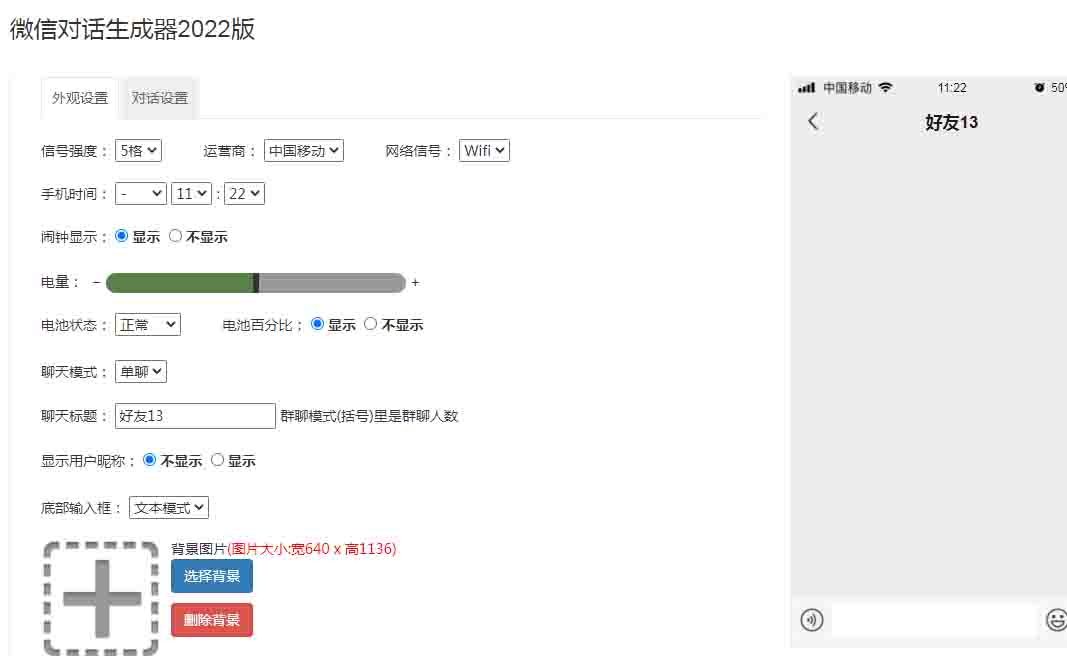Click the alarm clock icon in status bar
The image size is (1067, 656).
coord(1040,88)
